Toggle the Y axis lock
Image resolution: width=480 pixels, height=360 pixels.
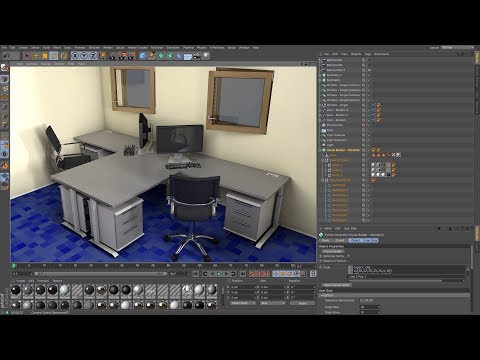tap(84, 56)
